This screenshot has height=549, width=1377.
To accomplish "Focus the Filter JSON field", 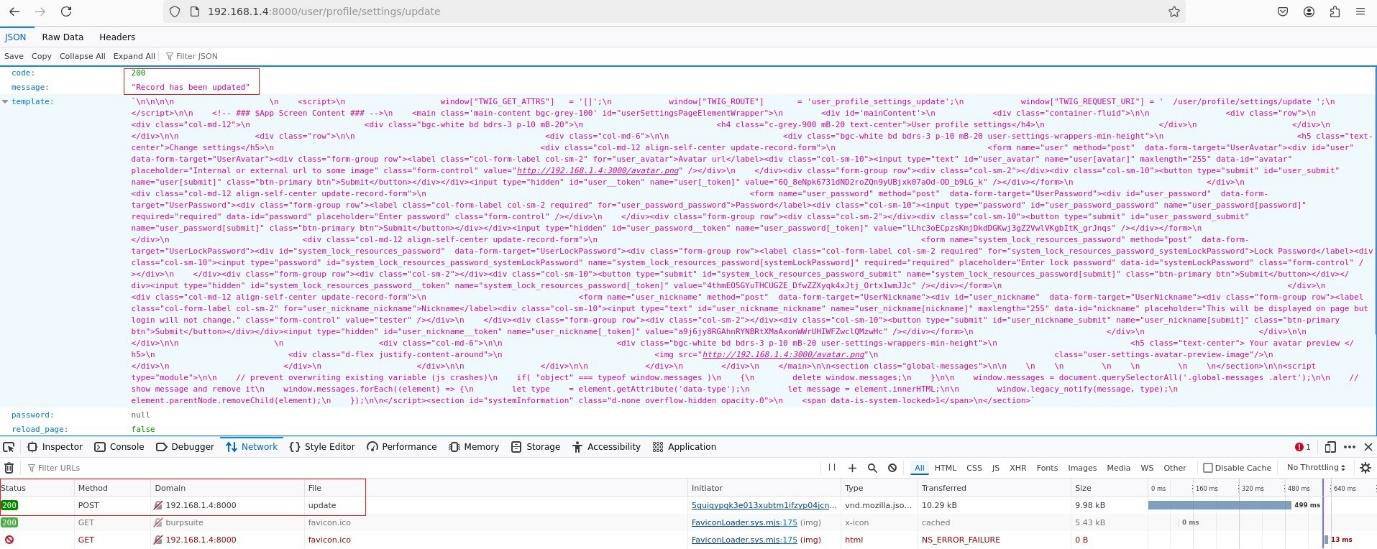I will point(197,56).
